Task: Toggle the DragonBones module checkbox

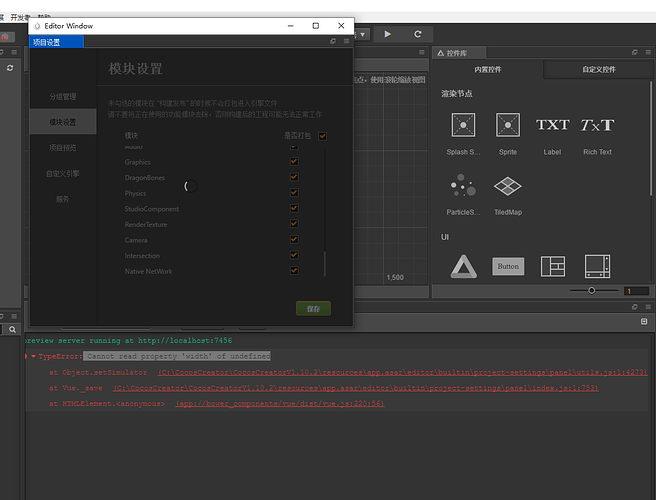Action: tap(294, 177)
